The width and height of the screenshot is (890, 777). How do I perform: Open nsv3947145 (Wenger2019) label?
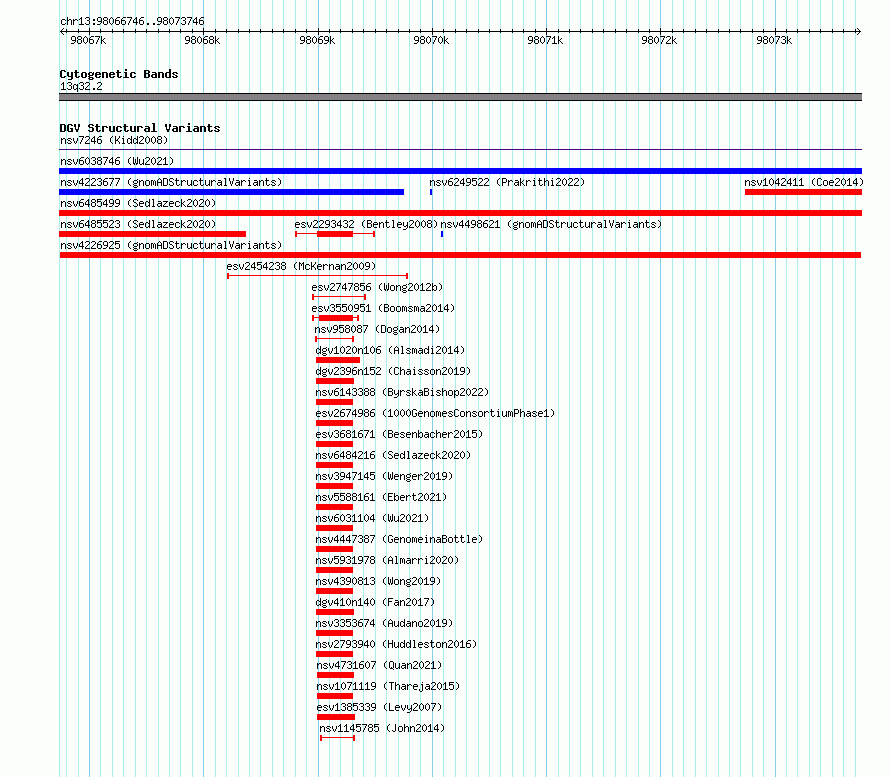[x=384, y=476]
